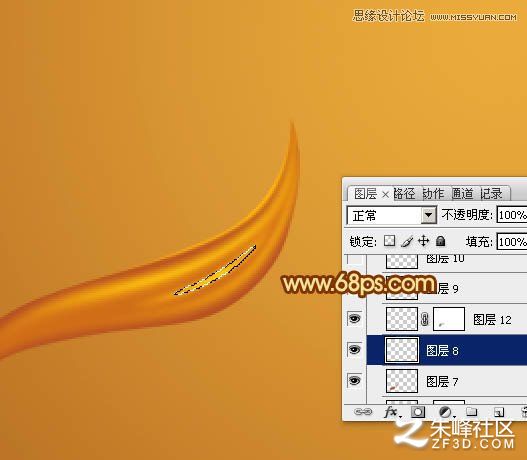The height and width of the screenshot is (460, 527).
Task: Add a layer mask with mask icon
Action: [418, 412]
